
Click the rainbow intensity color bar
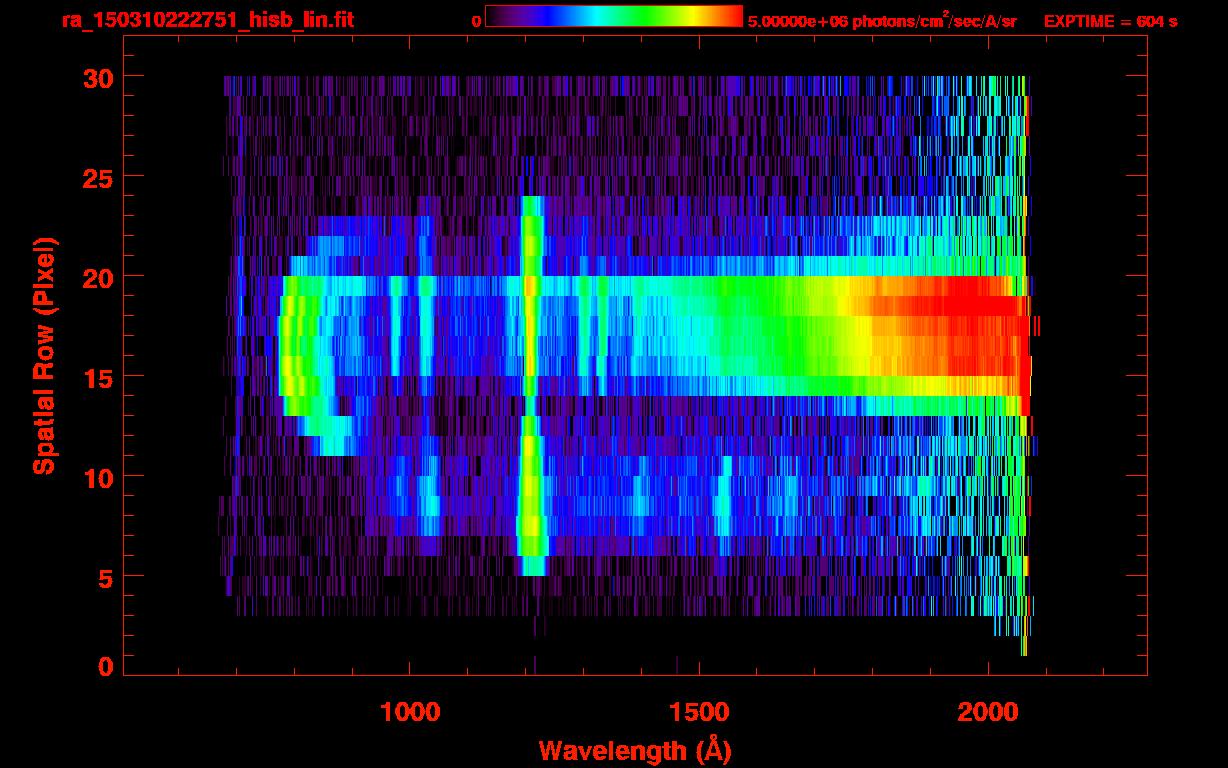pyautogui.click(x=614, y=17)
